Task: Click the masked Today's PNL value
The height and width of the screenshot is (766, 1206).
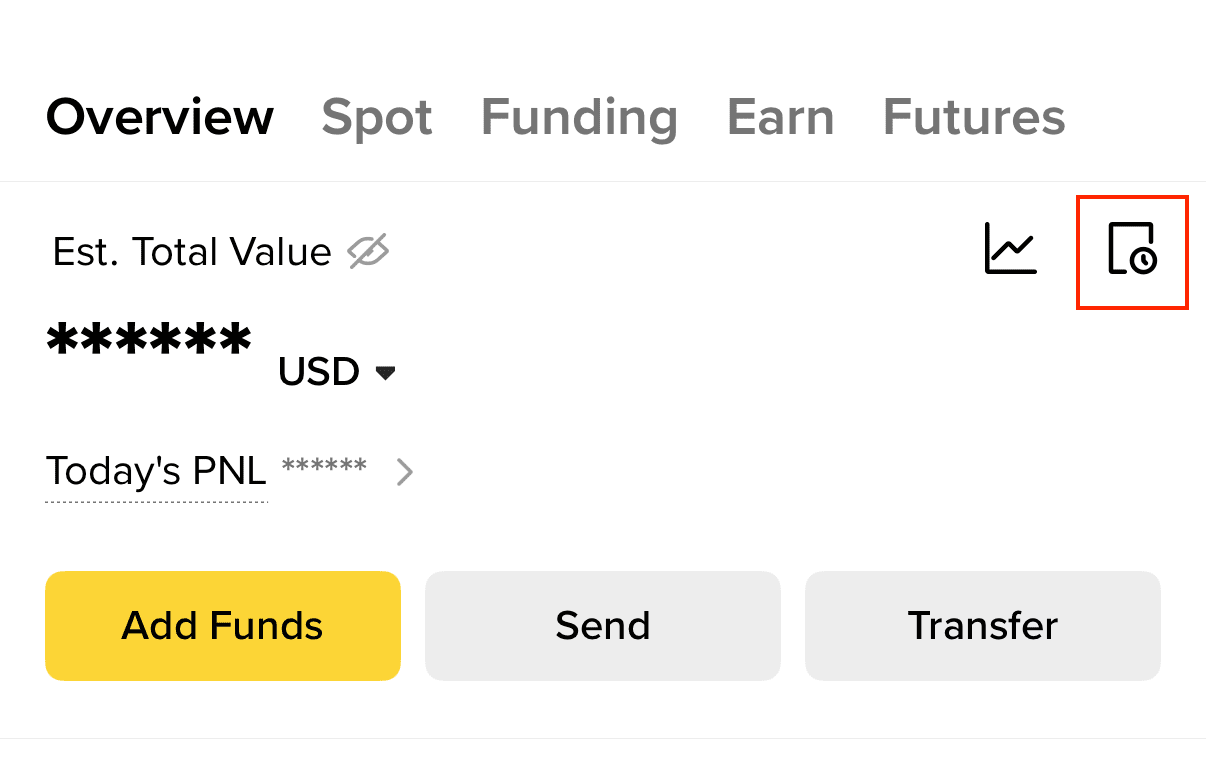Action: click(324, 467)
